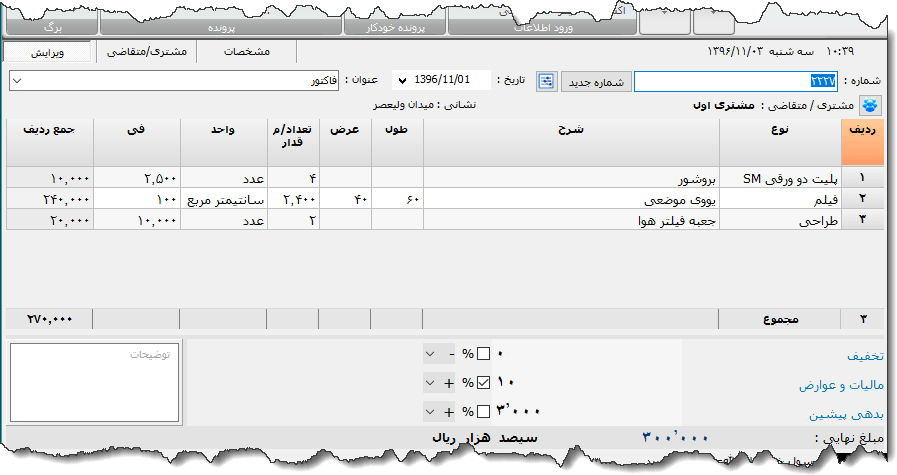
Task: Click the settings icon beside the date field
Action: click(x=547, y=81)
